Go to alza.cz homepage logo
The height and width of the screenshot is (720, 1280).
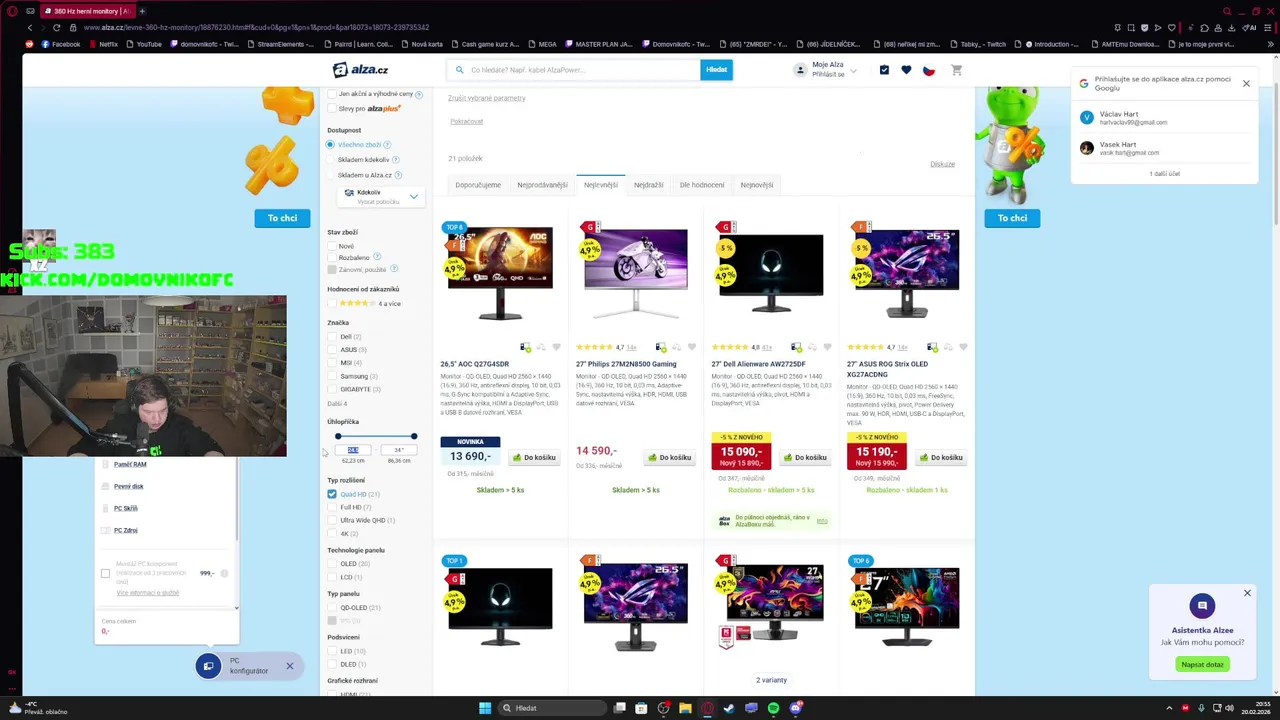tap(361, 70)
